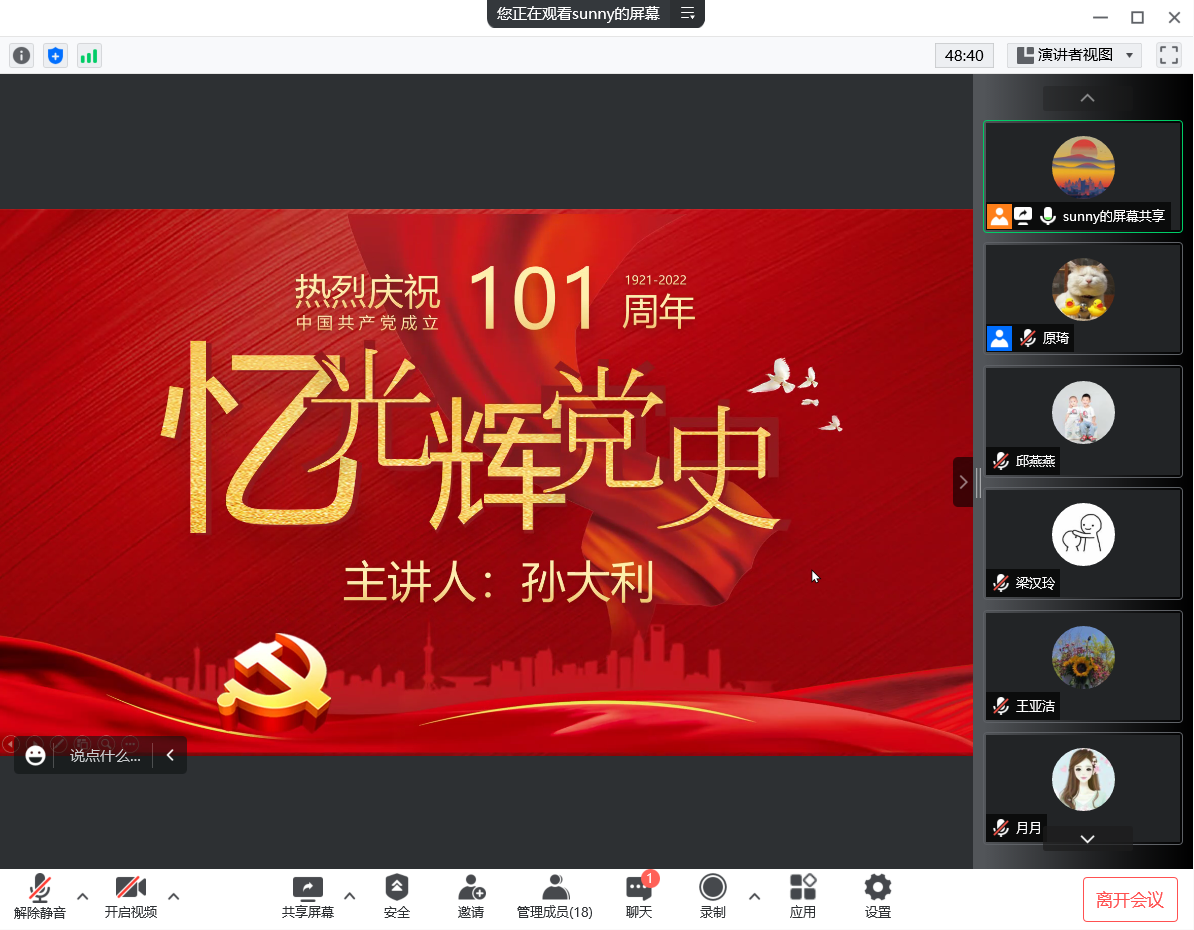The height and width of the screenshot is (930, 1194).
Task: Expand audio options arrow beside mute
Action: (83, 896)
